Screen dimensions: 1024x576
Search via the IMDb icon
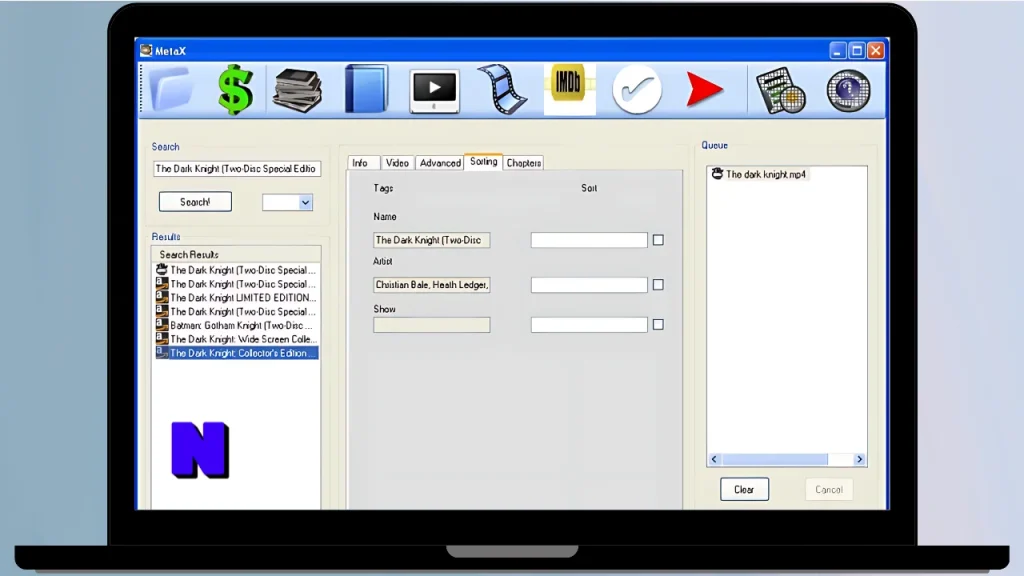click(x=569, y=89)
